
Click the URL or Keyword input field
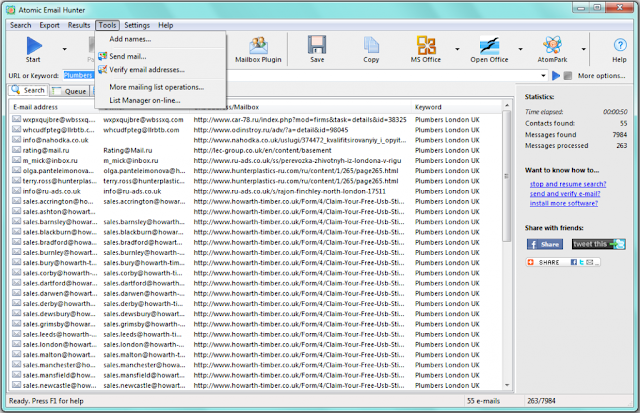[305, 75]
